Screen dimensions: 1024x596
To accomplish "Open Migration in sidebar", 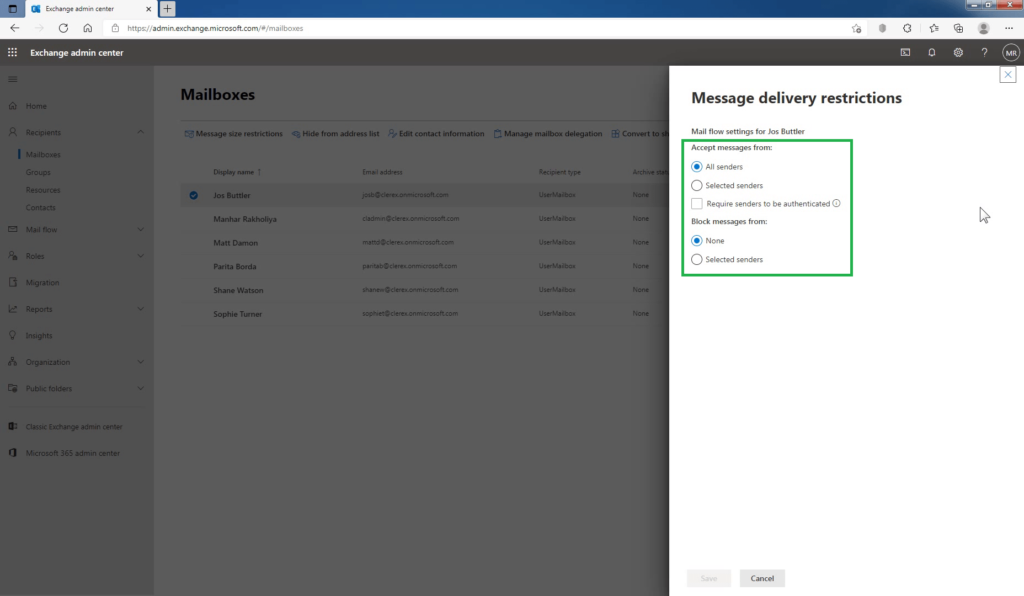I will pyautogui.click(x=42, y=283).
